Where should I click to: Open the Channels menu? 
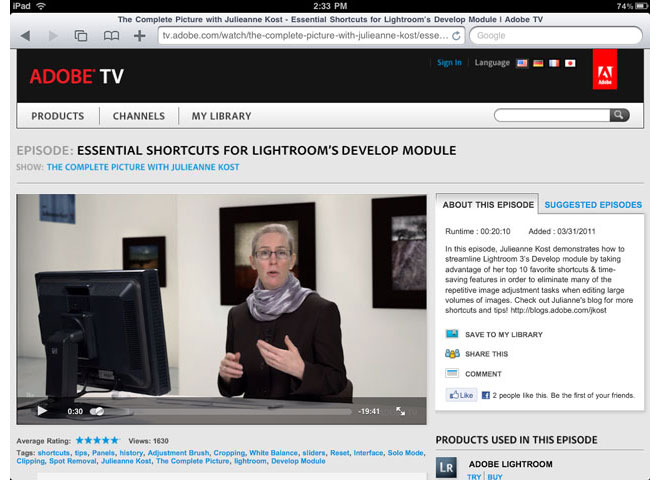click(x=139, y=116)
